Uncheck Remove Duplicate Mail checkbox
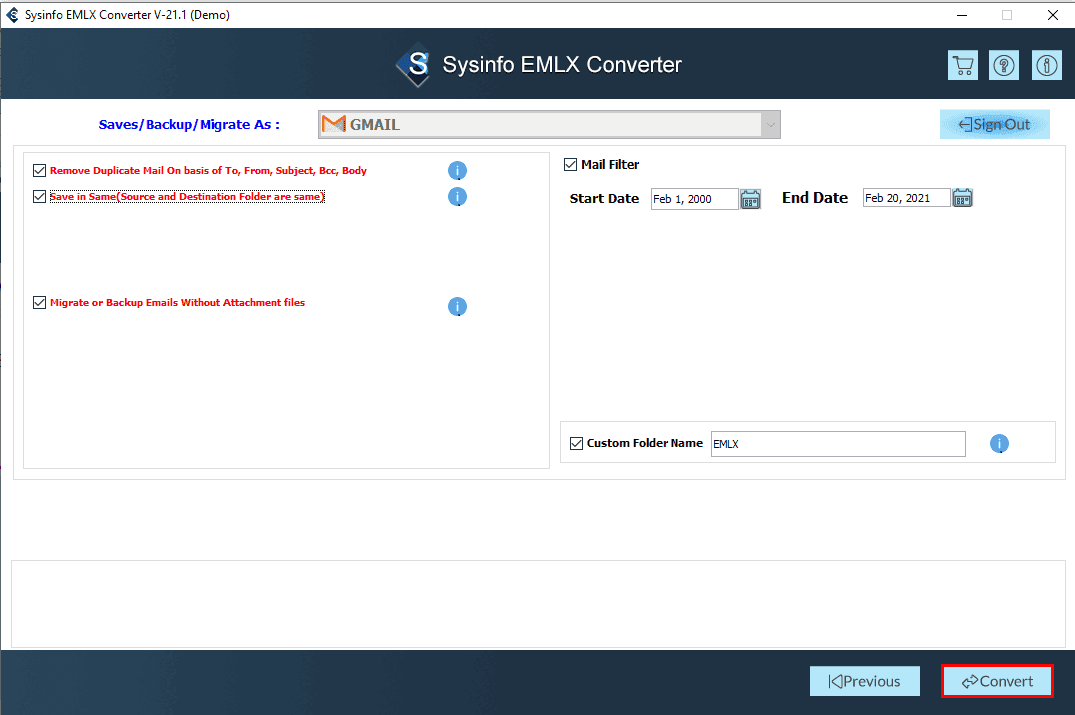1075x715 pixels. point(40,171)
